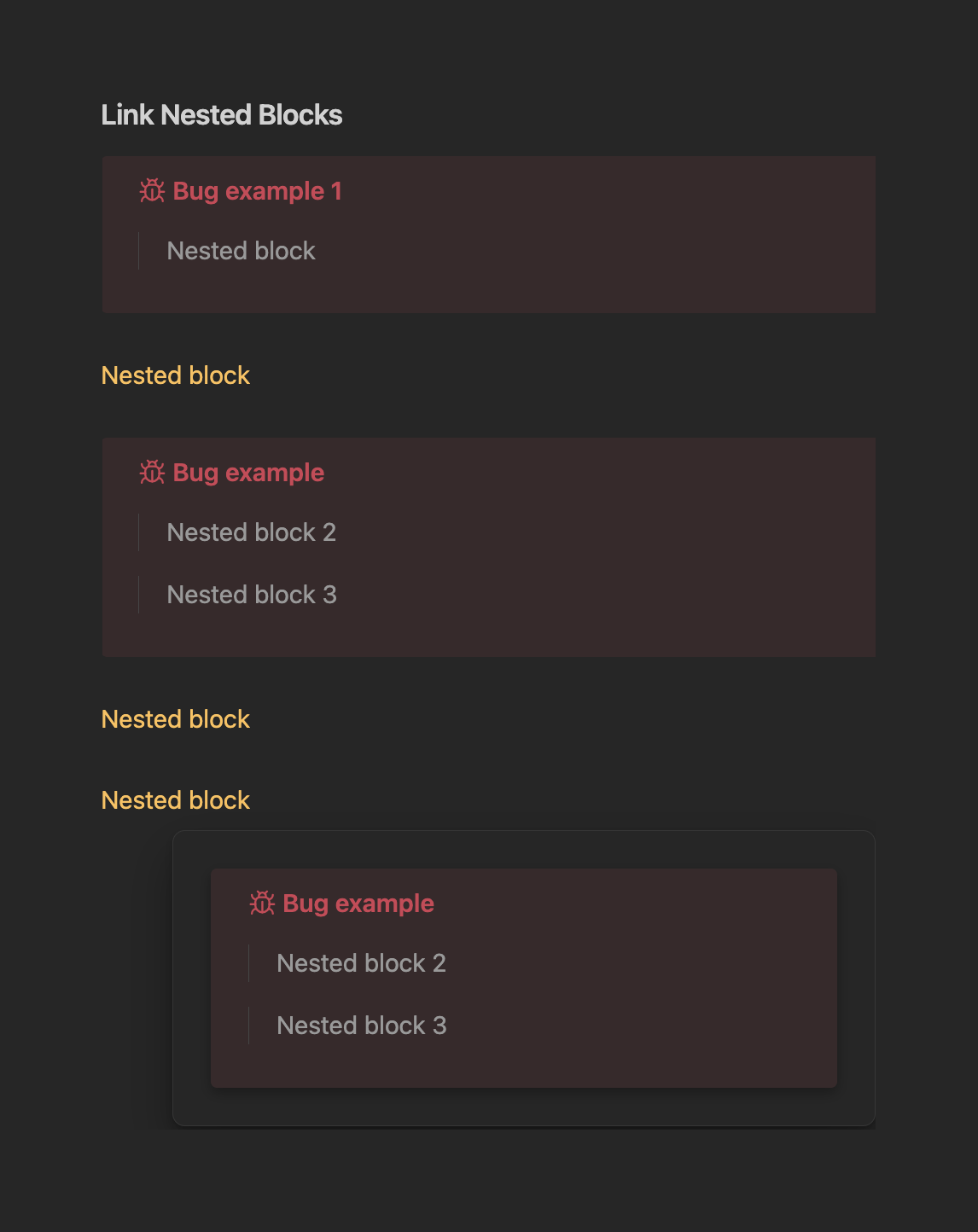Image resolution: width=978 pixels, height=1232 pixels.
Task: Click the Link Nested Blocks heading
Action: pyautogui.click(x=222, y=115)
